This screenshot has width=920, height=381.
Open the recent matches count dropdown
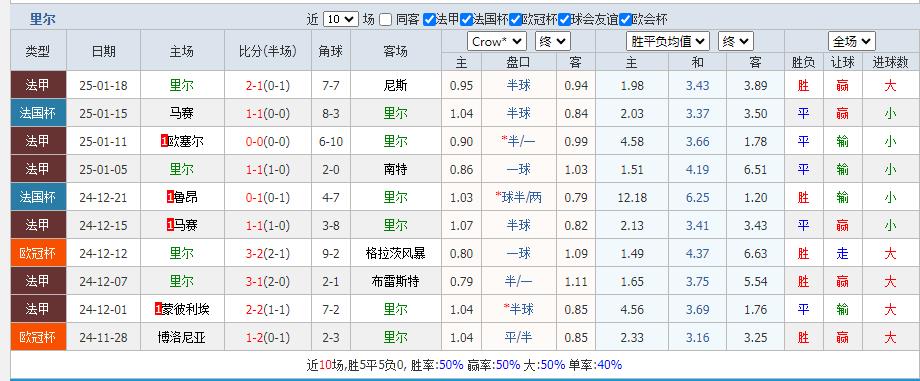tap(340, 19)
